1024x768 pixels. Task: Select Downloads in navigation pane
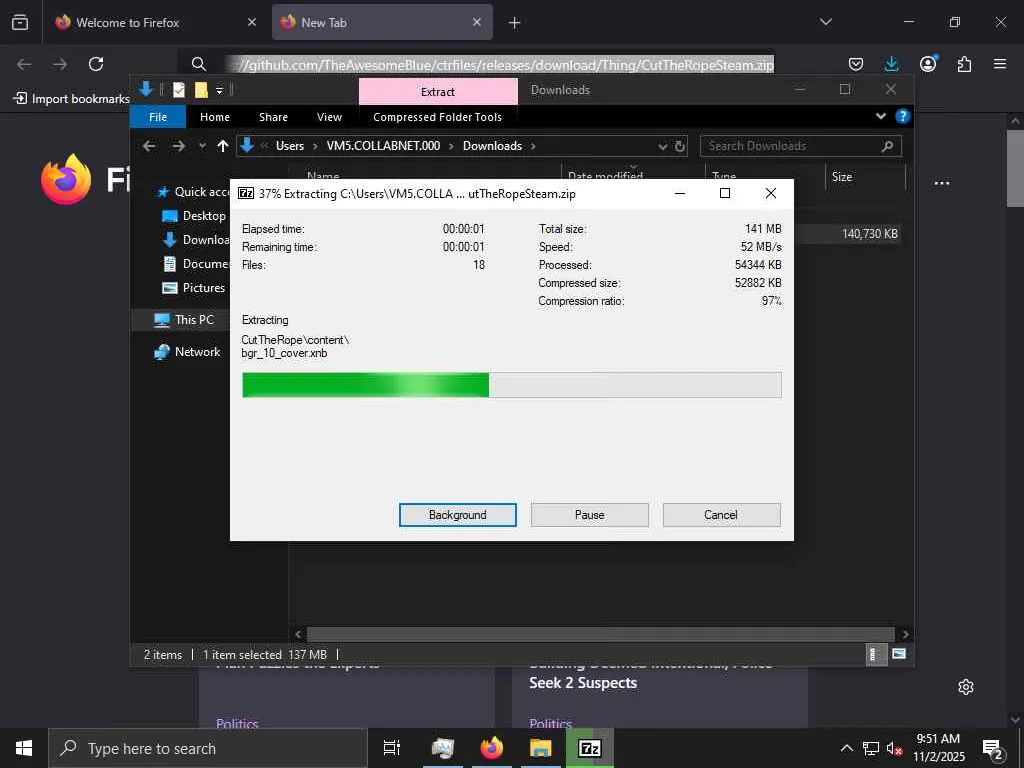click(196, 240)
